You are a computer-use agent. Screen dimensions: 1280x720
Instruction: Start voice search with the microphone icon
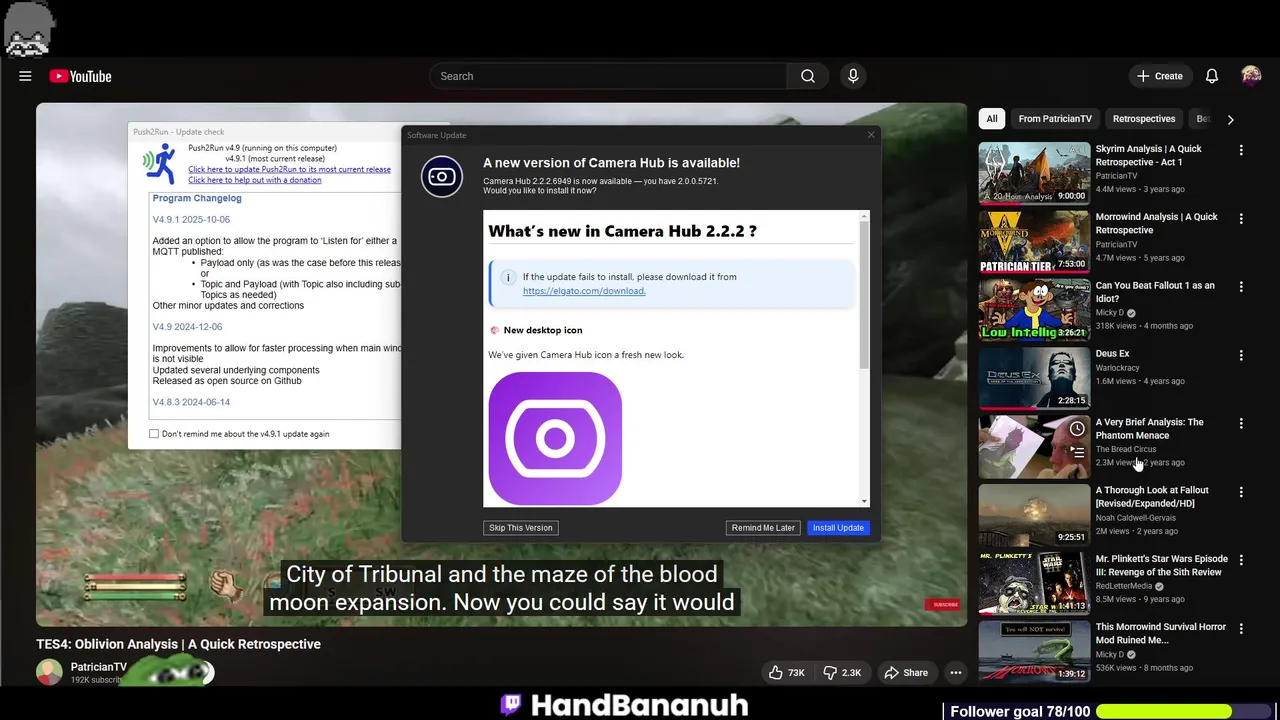tap(853, 76)
